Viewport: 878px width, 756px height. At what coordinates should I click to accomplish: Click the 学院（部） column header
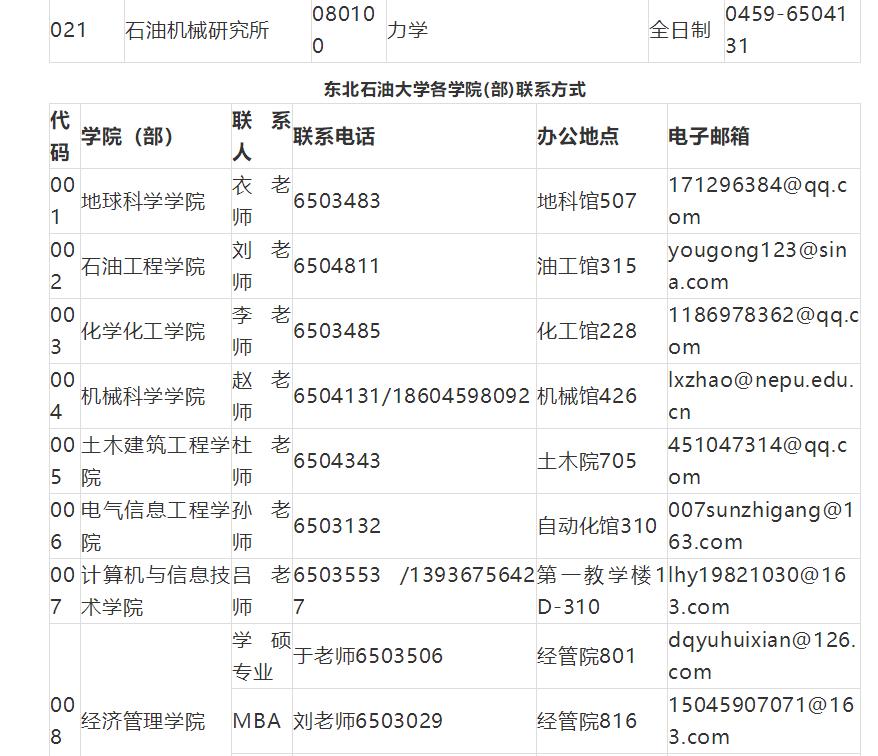click(x=127, y=136)
